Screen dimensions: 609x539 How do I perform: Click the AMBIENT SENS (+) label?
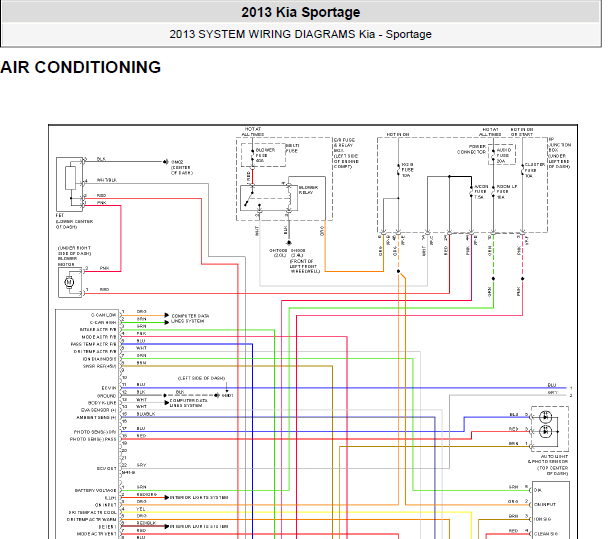[96, 417]
